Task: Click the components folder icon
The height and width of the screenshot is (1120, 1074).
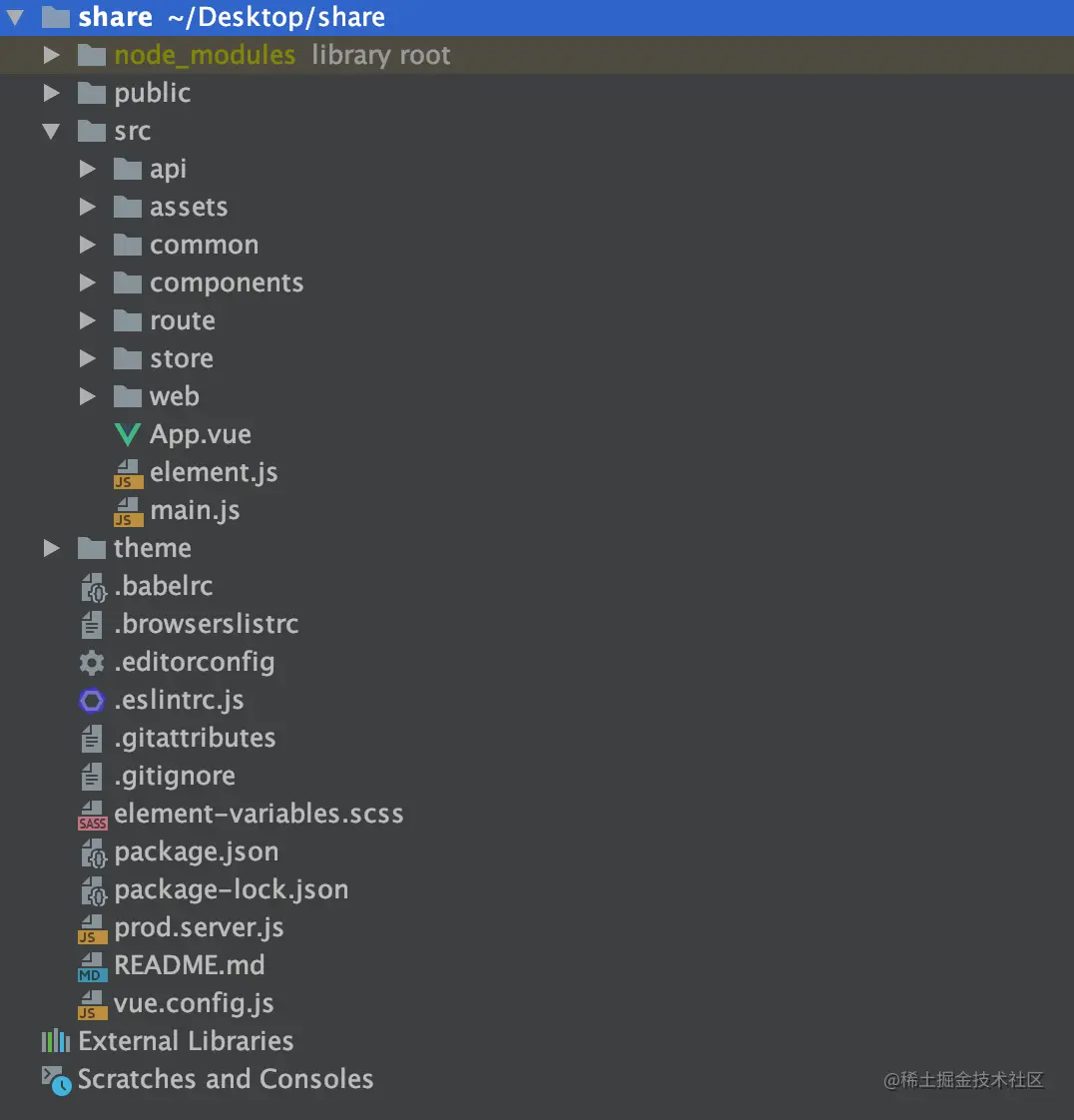Action: pos(127,282)
